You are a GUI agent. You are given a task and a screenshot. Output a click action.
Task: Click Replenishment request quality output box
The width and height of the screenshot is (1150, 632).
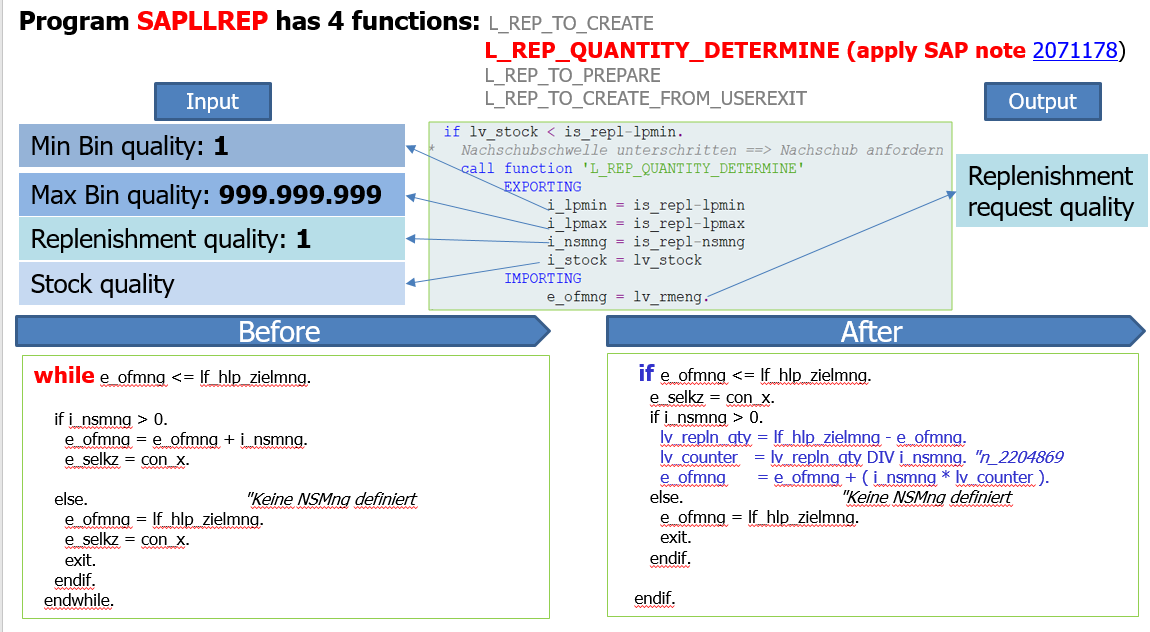(x=1051, y=191)
